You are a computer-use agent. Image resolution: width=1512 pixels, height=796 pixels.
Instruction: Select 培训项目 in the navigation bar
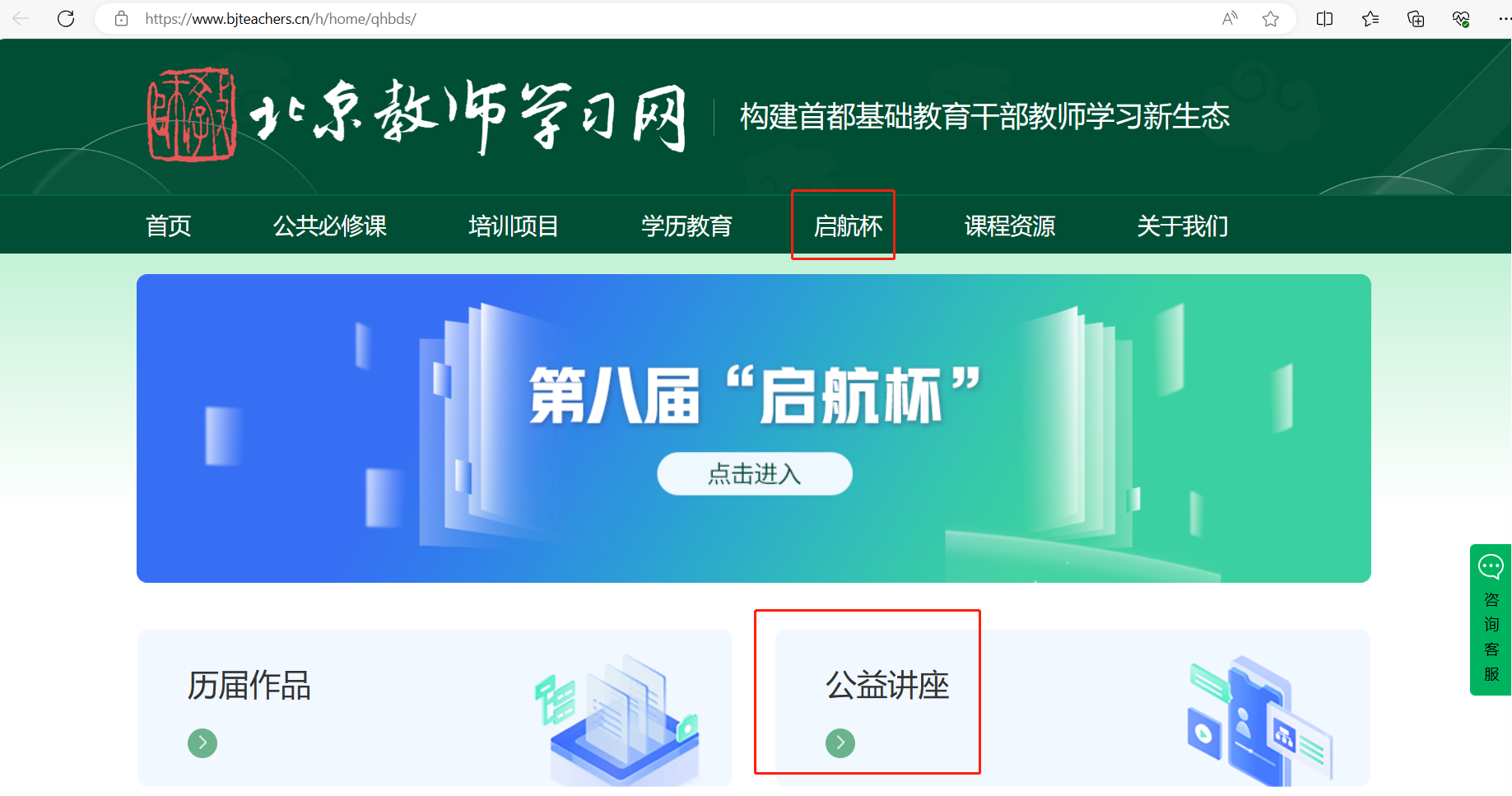click(514, 226)
